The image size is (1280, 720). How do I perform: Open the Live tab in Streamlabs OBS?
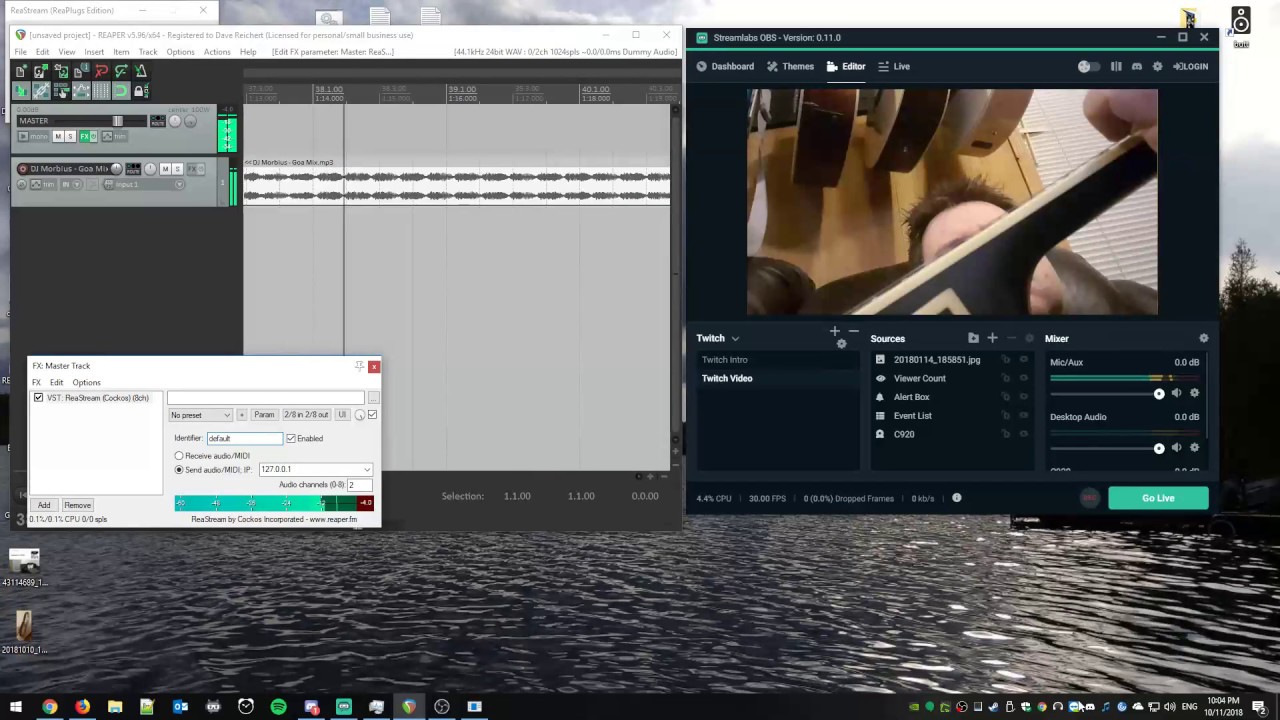click(x=893, y=66)
